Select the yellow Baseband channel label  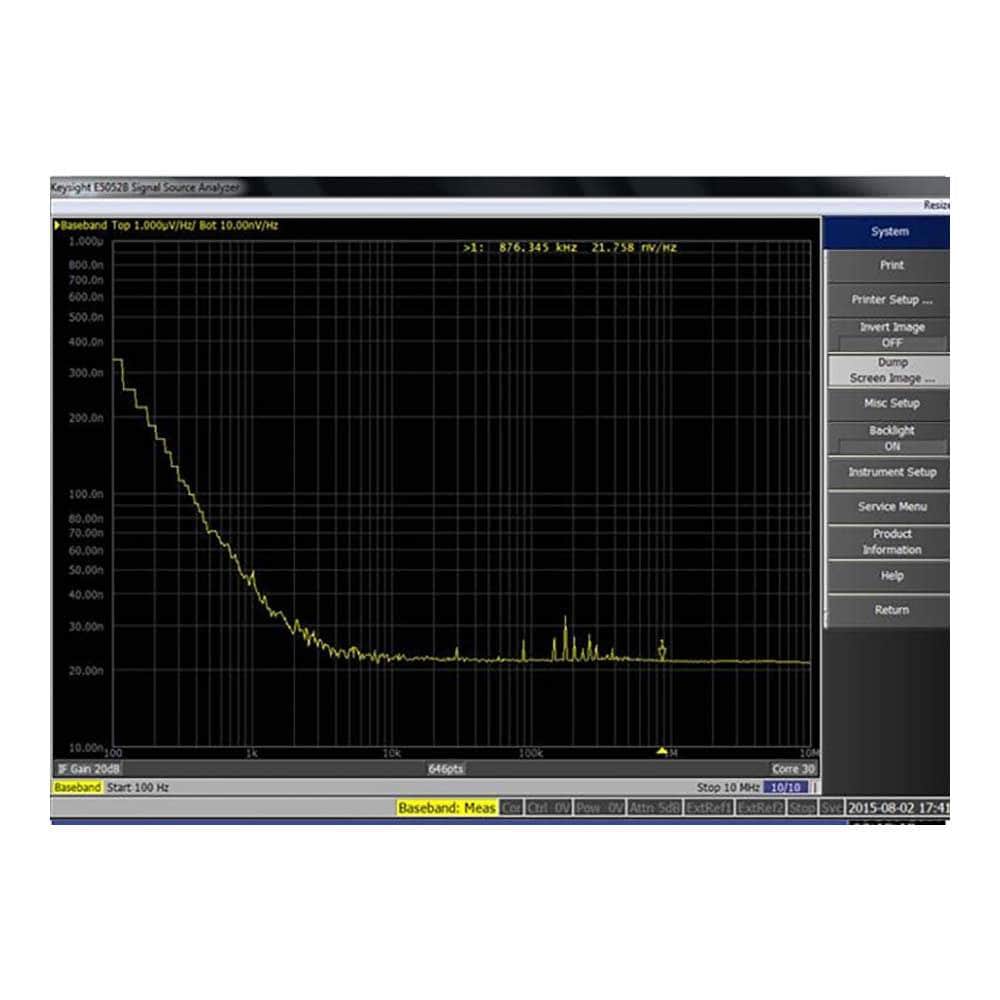[77, 788]
